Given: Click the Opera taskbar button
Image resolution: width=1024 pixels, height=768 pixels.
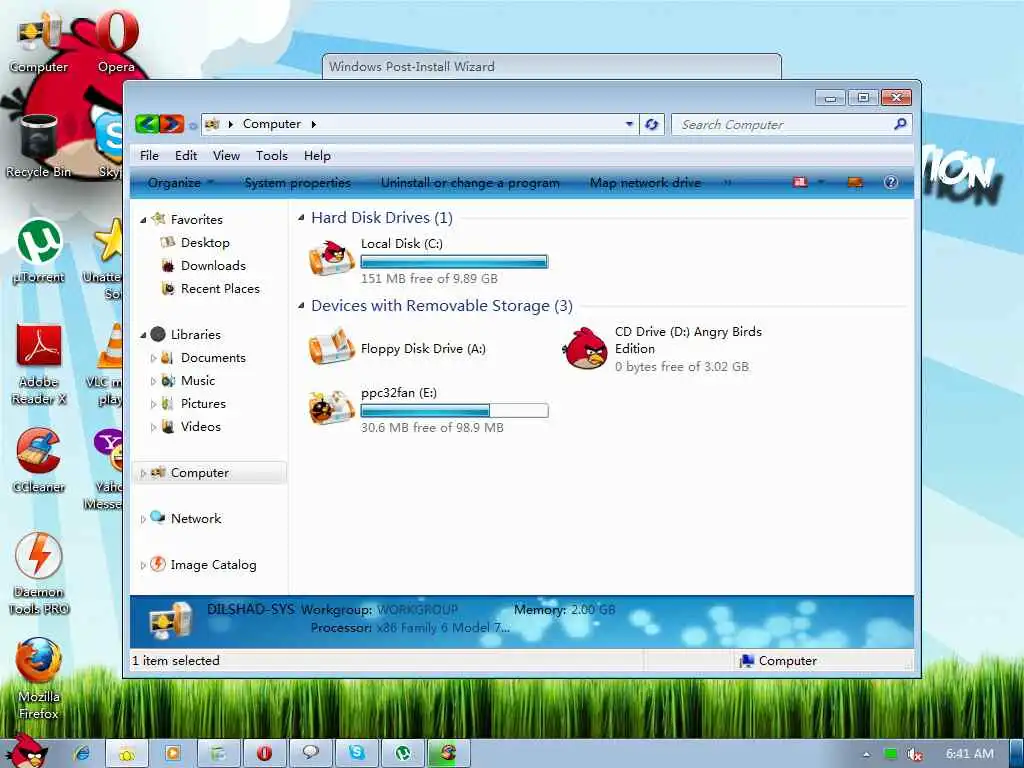Looking at the screenshot, I should tap(264, 754).
